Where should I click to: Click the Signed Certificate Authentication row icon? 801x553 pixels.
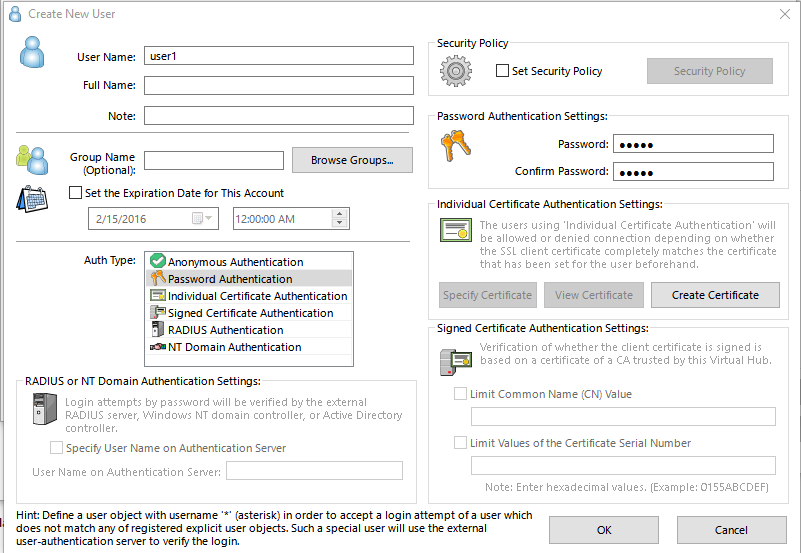[x=157, y=312]
